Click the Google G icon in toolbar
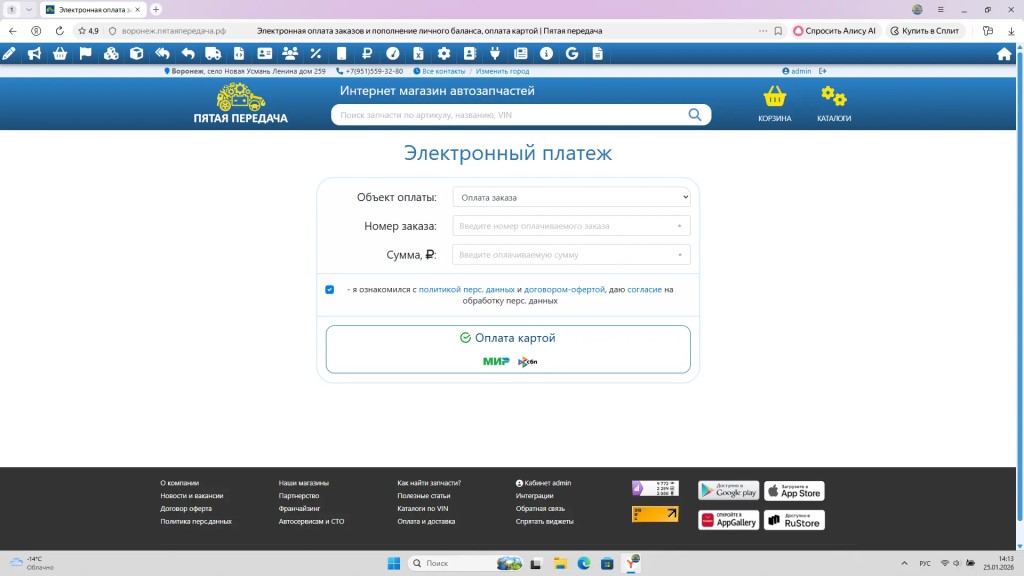This screenshot has height=576, width=1024. (x=572, y=54)
